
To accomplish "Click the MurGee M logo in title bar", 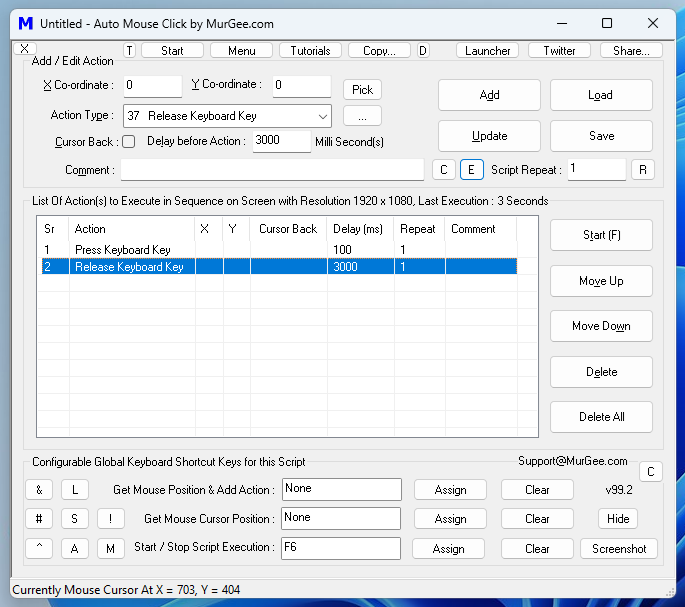I will (x=26, y=23).
